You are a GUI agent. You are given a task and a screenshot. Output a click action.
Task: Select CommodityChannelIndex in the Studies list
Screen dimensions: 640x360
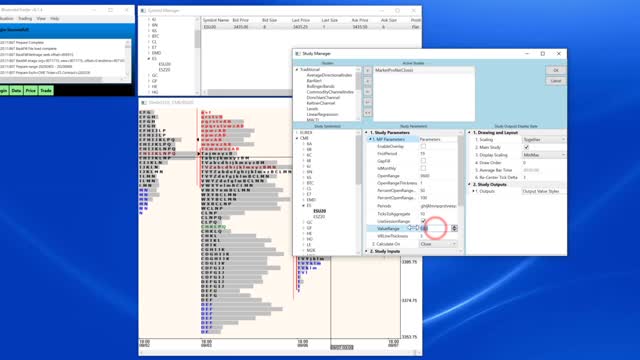coord(330,92)
